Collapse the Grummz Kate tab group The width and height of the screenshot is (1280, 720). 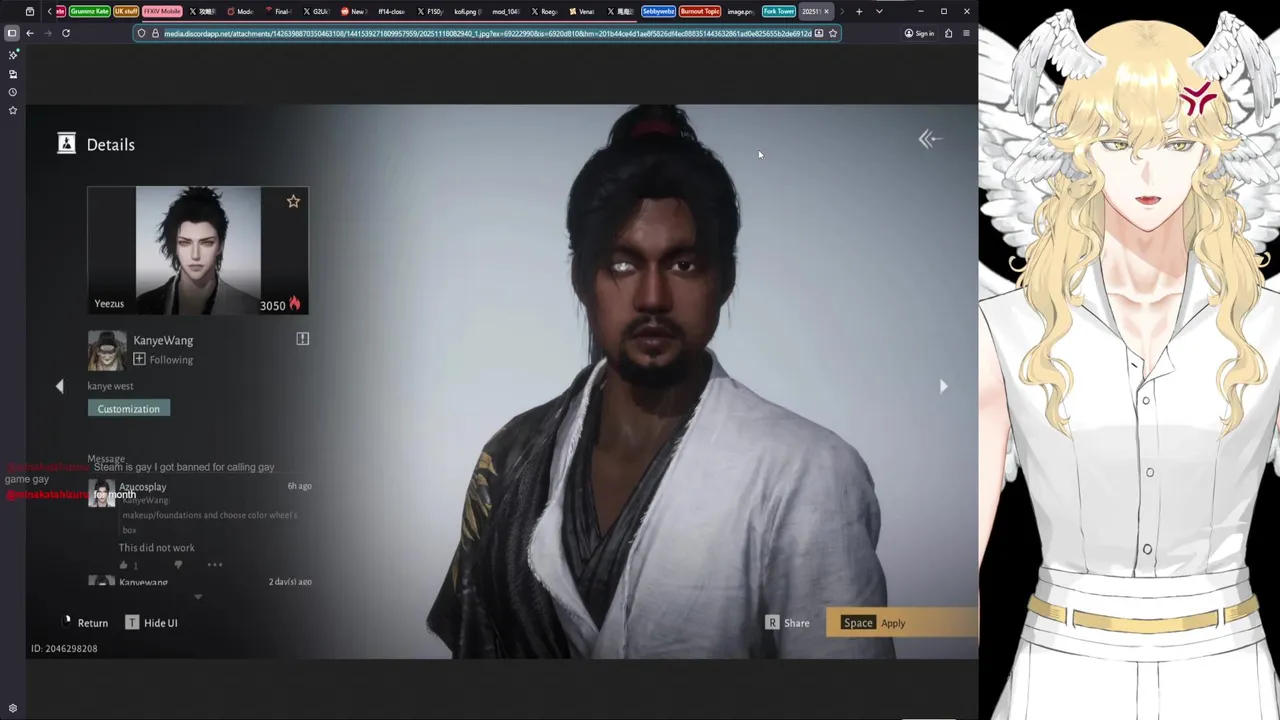[89, 12]
